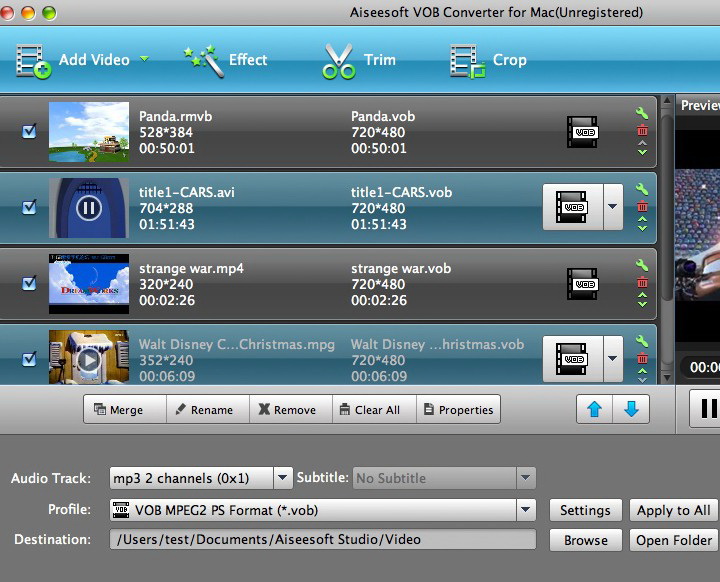Pause the preview playback
The image size is (720, 582).
pos(705,408)
